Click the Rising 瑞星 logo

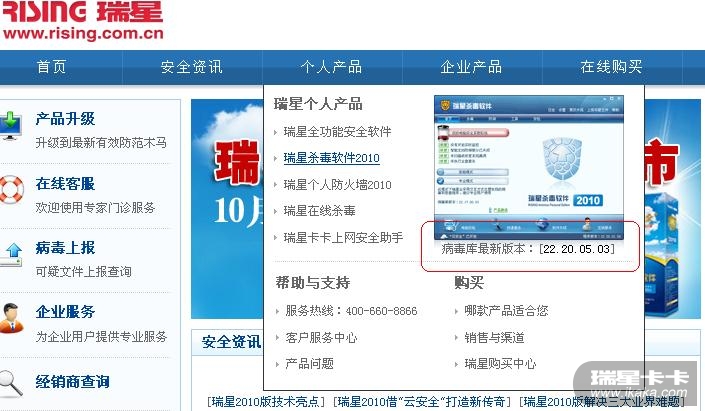click(x=82, y=12)
